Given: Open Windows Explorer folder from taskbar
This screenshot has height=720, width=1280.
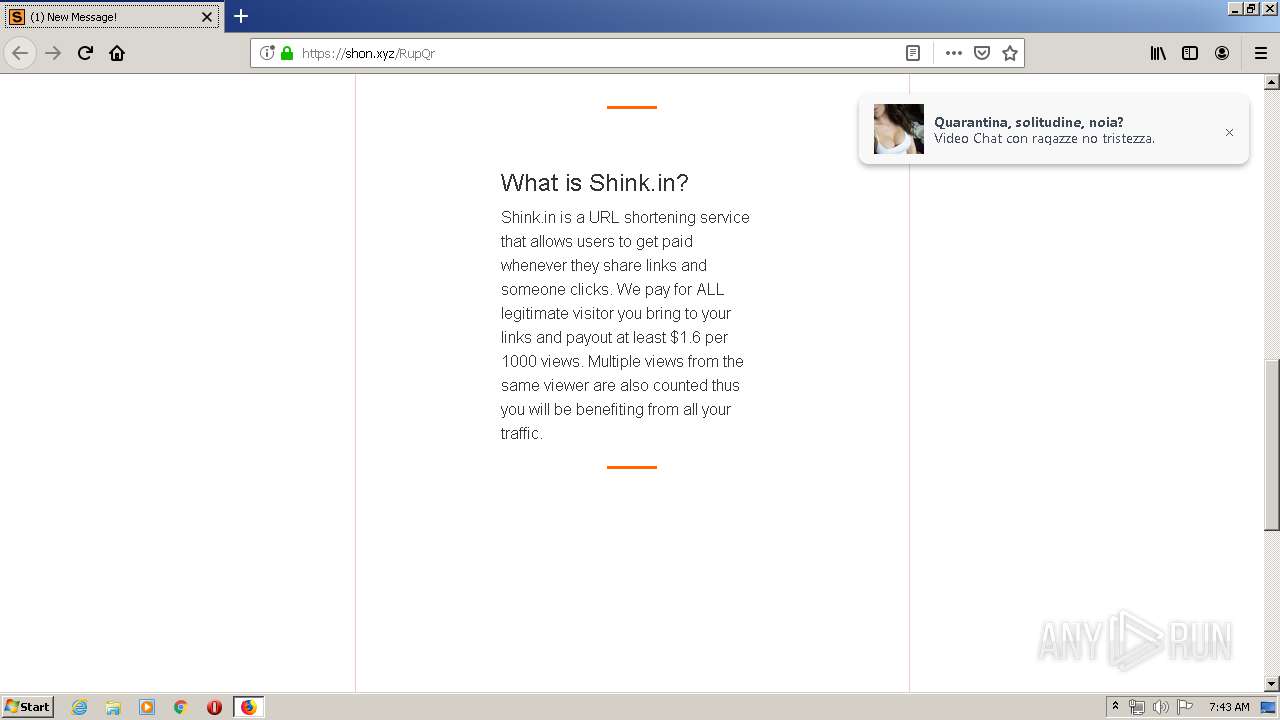Looking at the screenshot, I should [113, 707].
